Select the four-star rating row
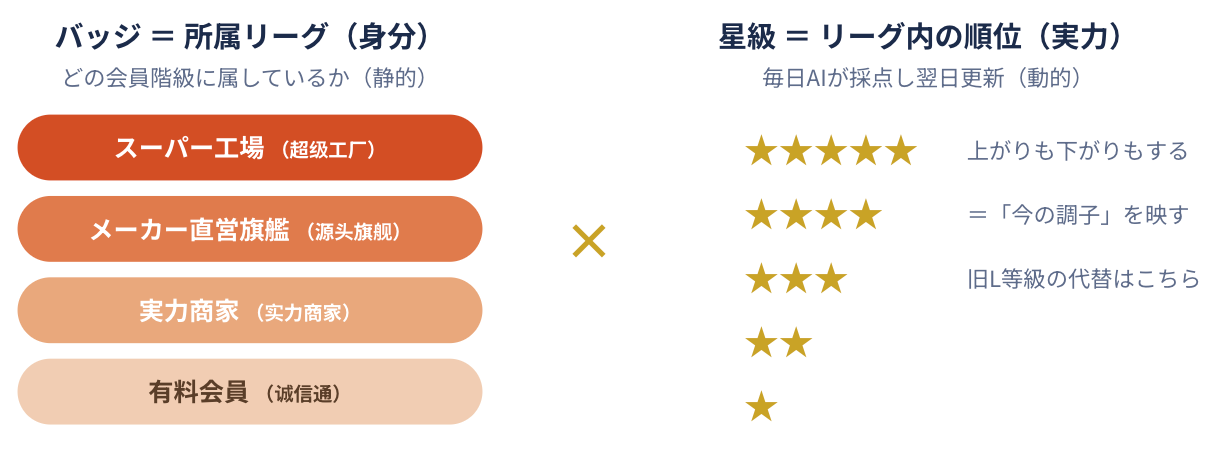The width and height of the screenshot is (1222, 458). pyautogui.click(x=813, y=215)
